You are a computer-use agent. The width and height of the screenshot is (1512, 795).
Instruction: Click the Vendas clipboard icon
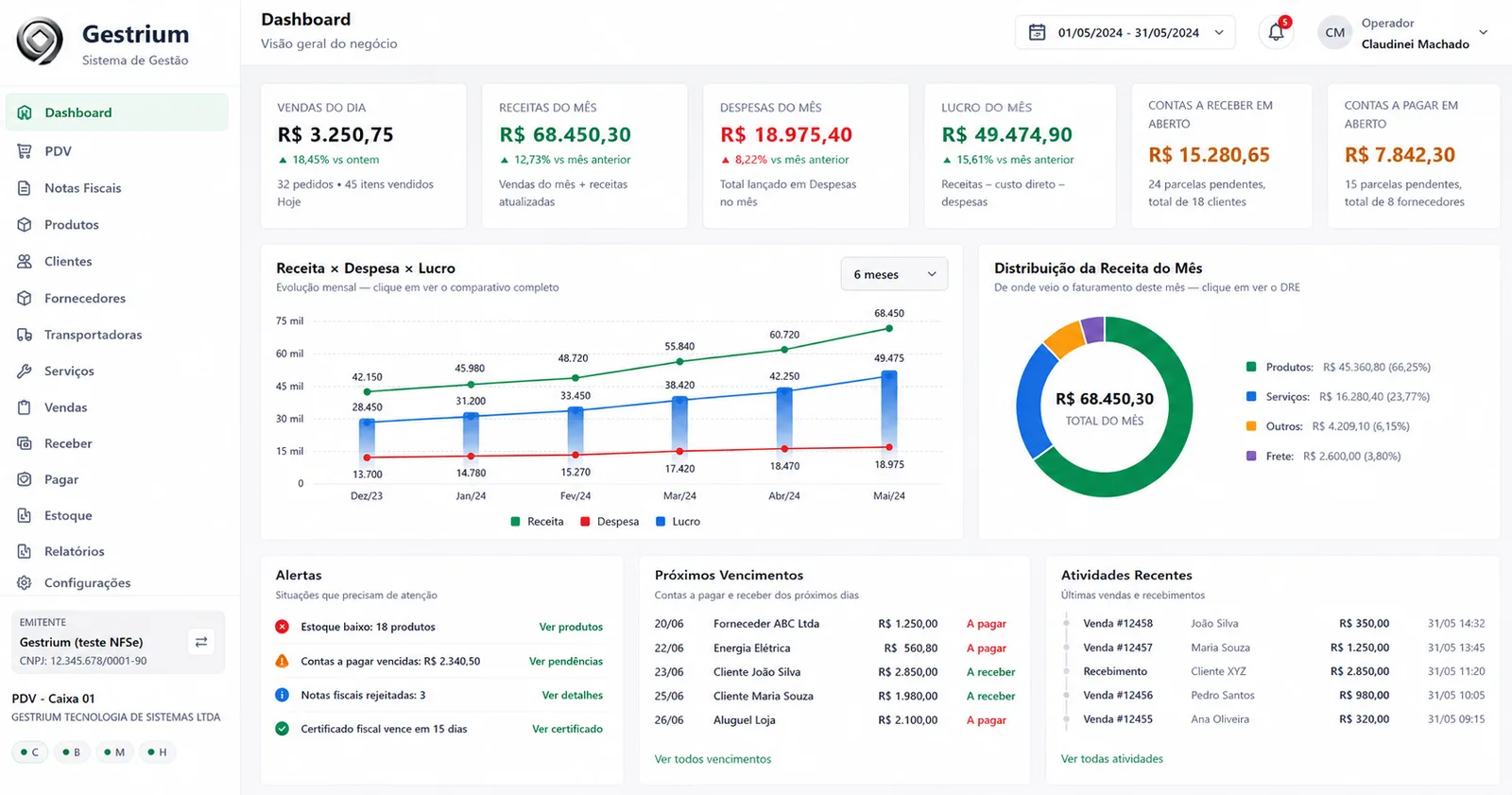[25, 407]
